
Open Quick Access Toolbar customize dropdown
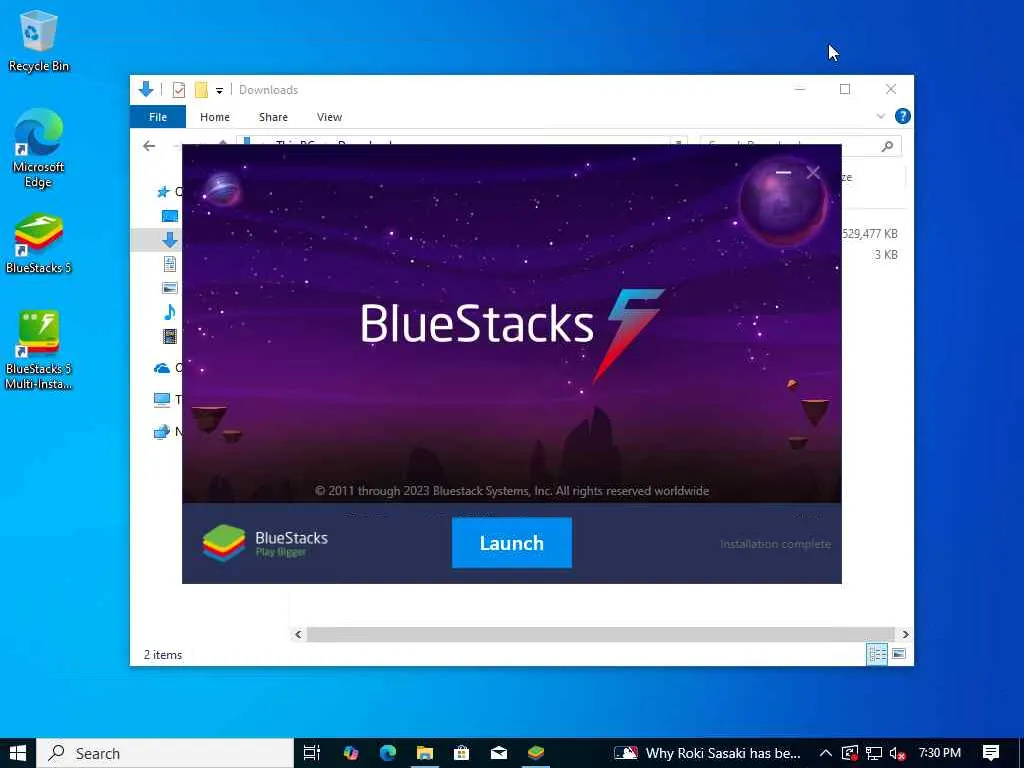click(x=219, y=90)
